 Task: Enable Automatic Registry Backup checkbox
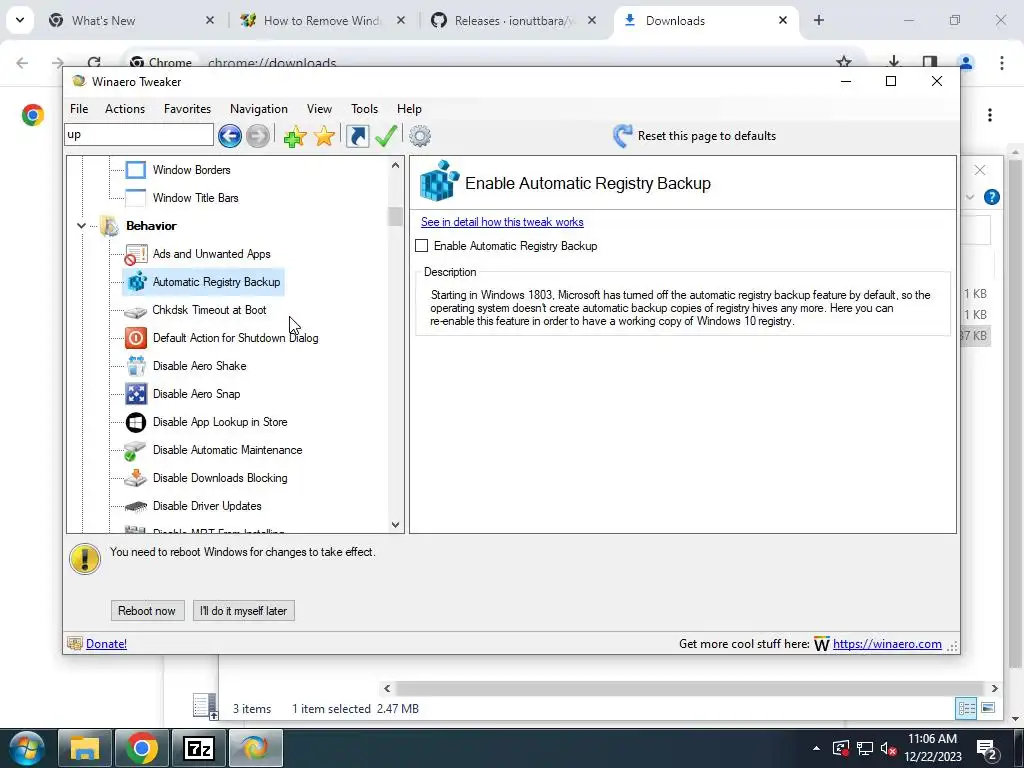[422, 246]
